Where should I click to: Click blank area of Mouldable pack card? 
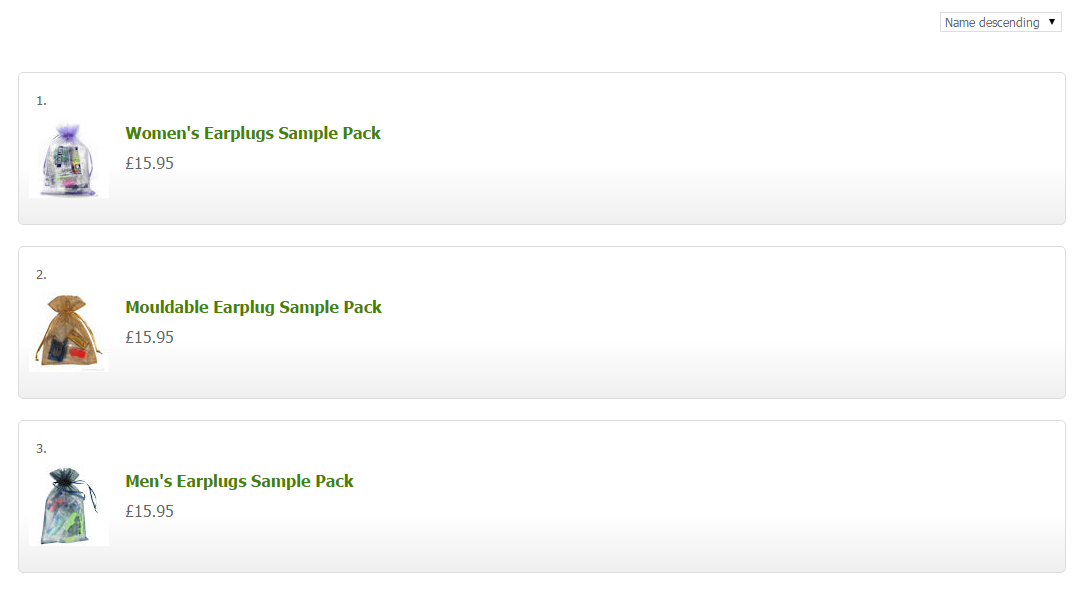pos(700,324)
